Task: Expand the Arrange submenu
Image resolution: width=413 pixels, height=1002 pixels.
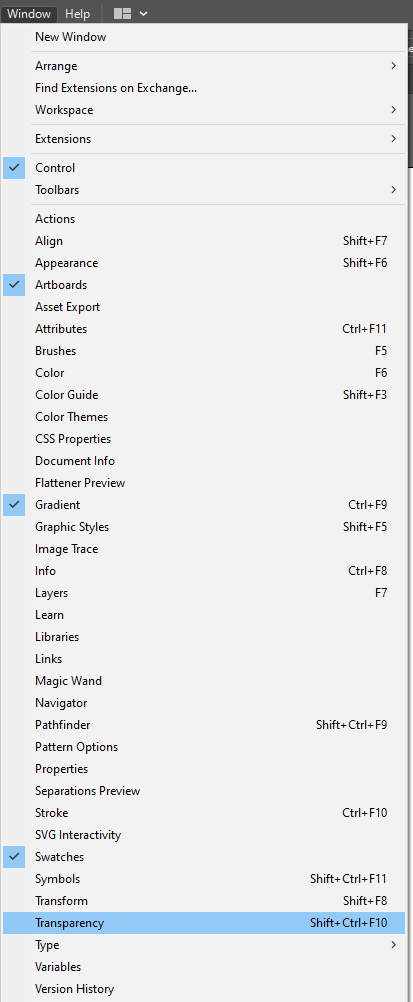Action: [x=393, y=66]
